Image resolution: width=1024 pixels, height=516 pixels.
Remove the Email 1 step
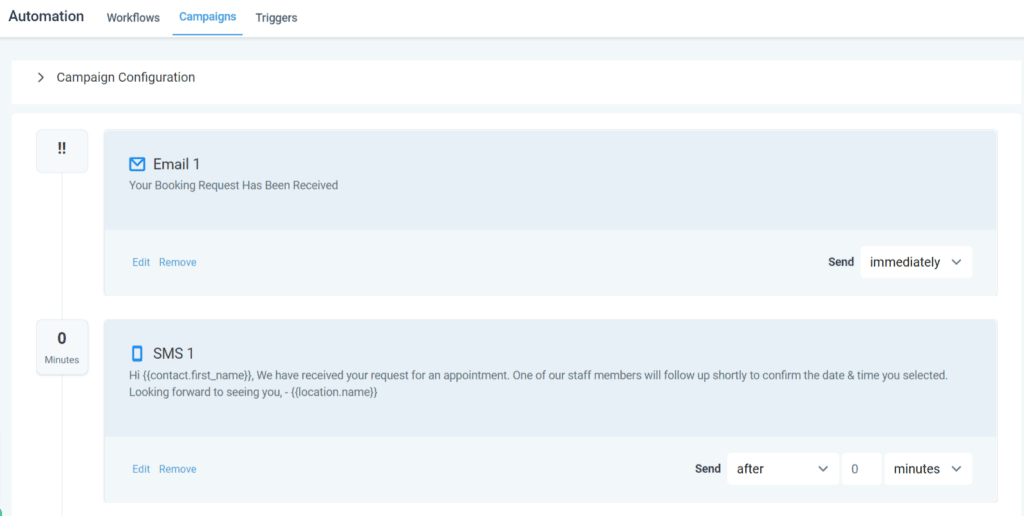click(178, 262)
